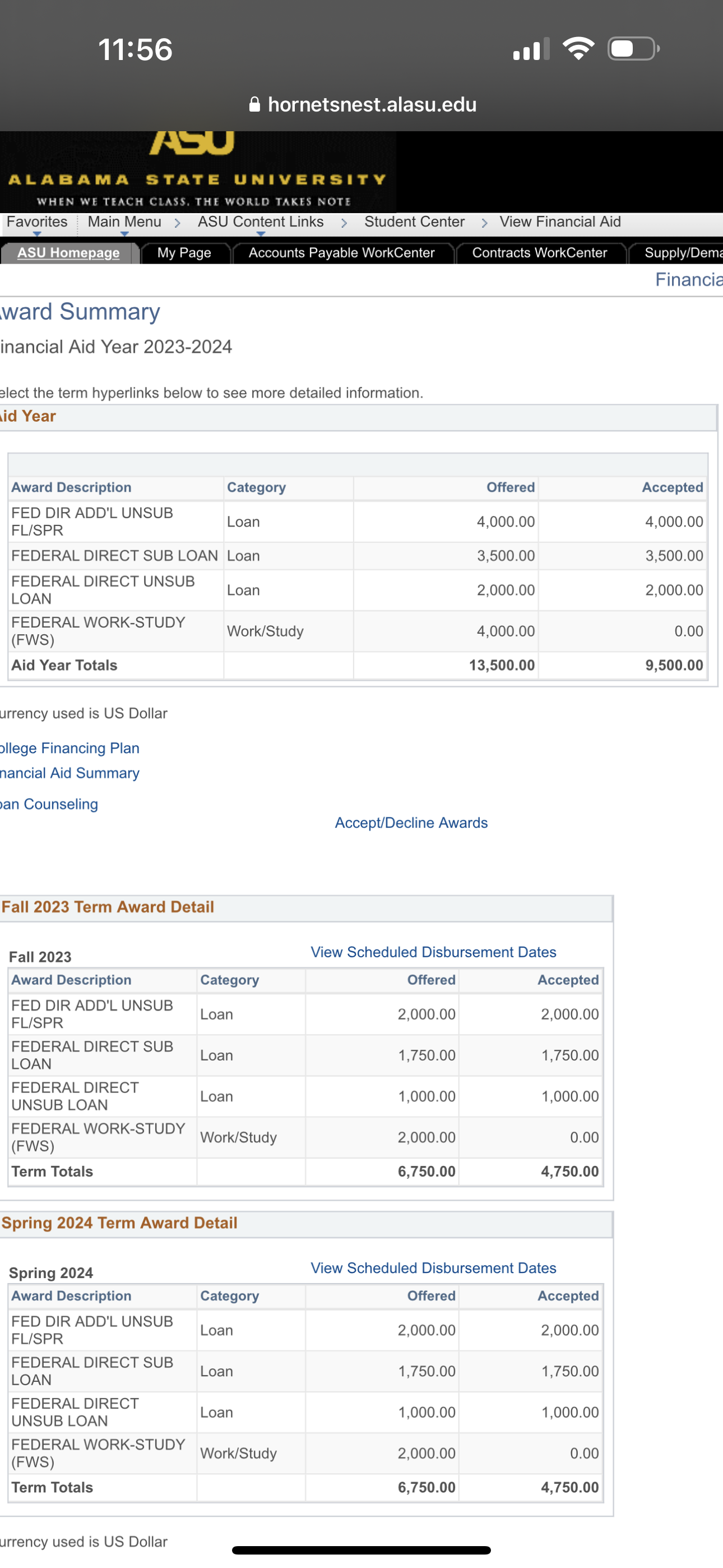Open Contracts WorkCenter tab

[539, 252]
